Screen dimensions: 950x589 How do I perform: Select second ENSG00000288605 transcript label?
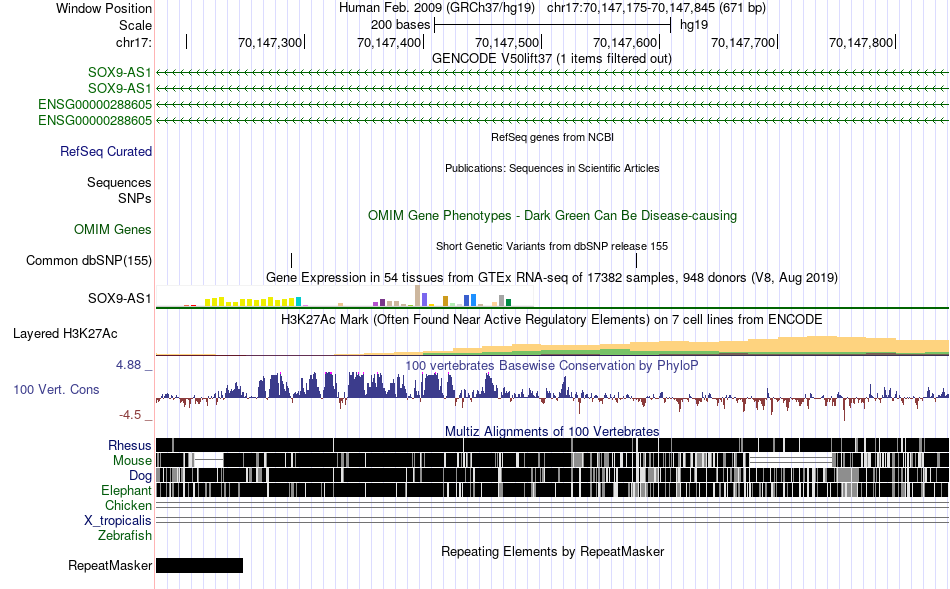(95, 120)
